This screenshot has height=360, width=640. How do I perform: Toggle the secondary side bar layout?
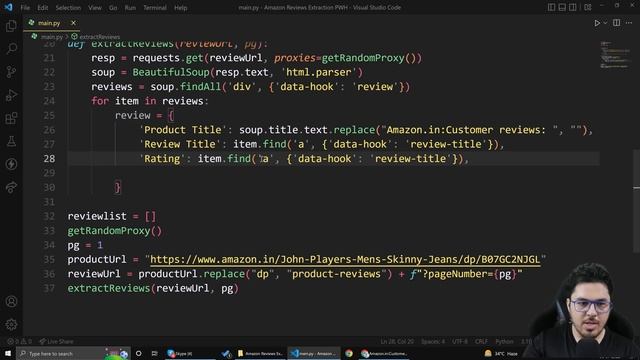pyautogui.click(x=573, y=7)
